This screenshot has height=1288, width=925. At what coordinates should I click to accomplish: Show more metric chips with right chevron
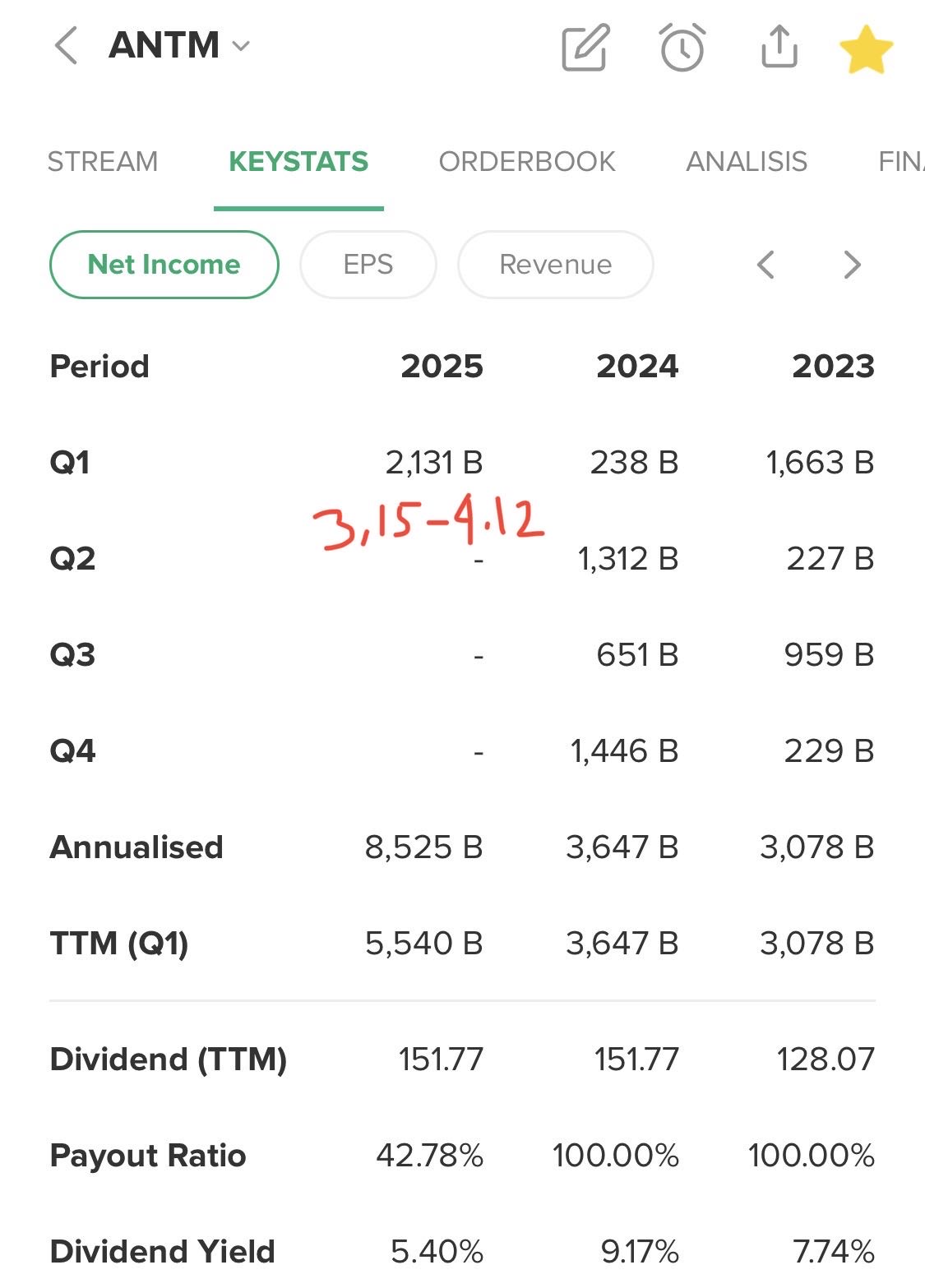(853, 265)
